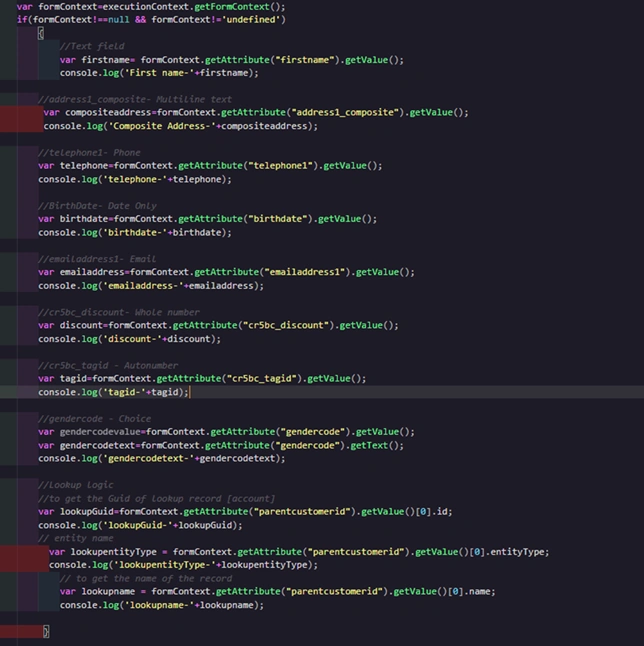Screen dimensions: 644x646
Task: Click the console.log('Composite Address-') line
Action: (x=180, y=126)
